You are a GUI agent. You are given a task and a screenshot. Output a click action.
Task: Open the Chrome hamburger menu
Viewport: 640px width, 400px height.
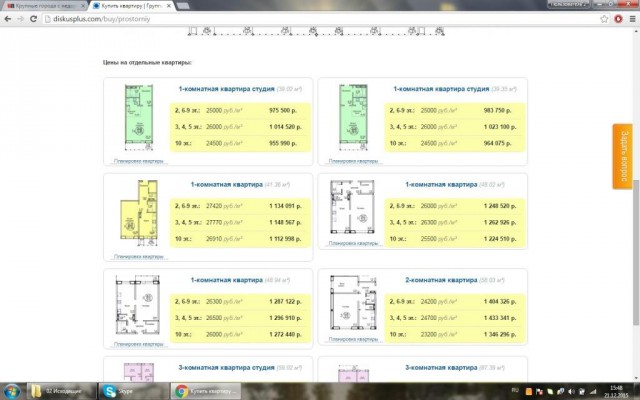(632, 19)
